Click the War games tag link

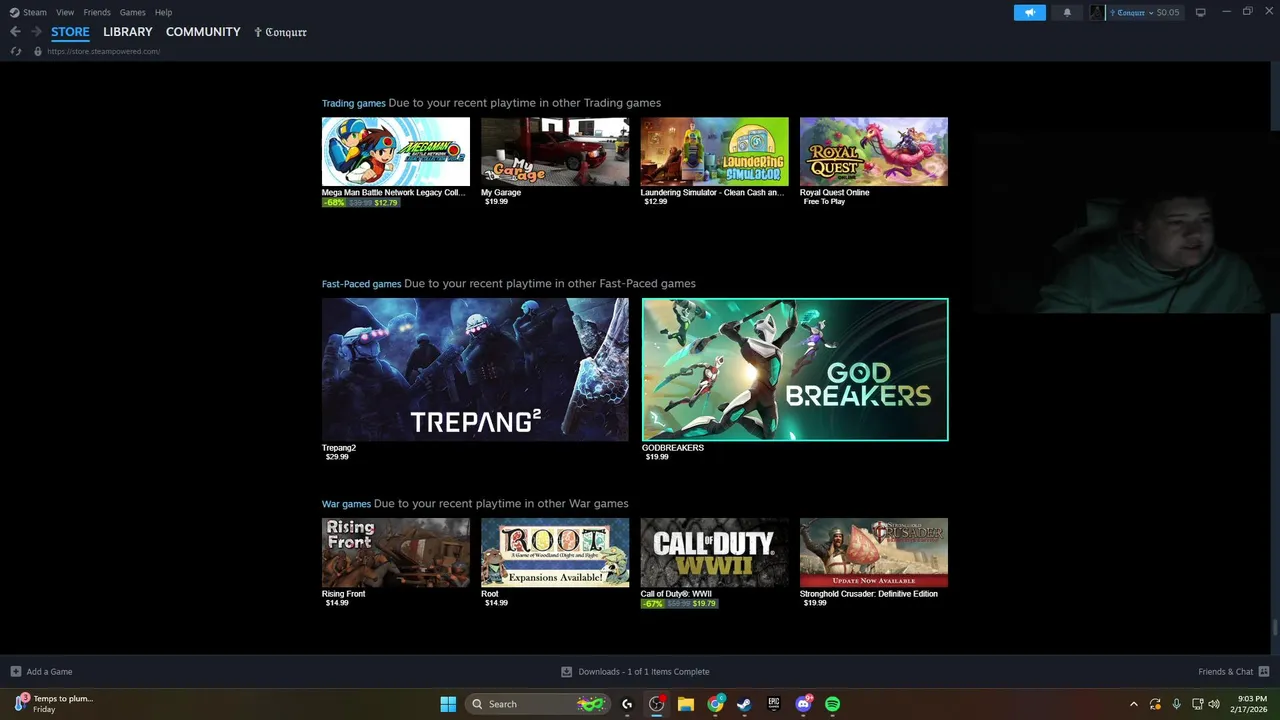[x=346, y=504]
